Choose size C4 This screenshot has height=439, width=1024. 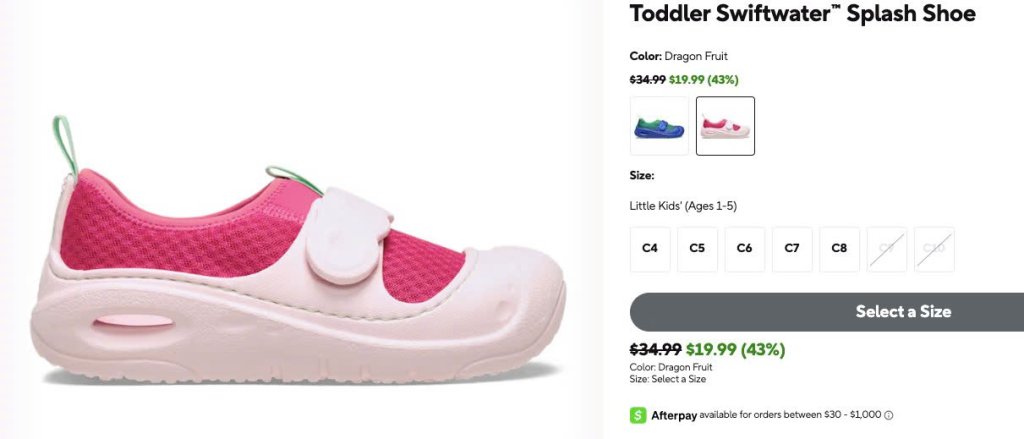650,249
